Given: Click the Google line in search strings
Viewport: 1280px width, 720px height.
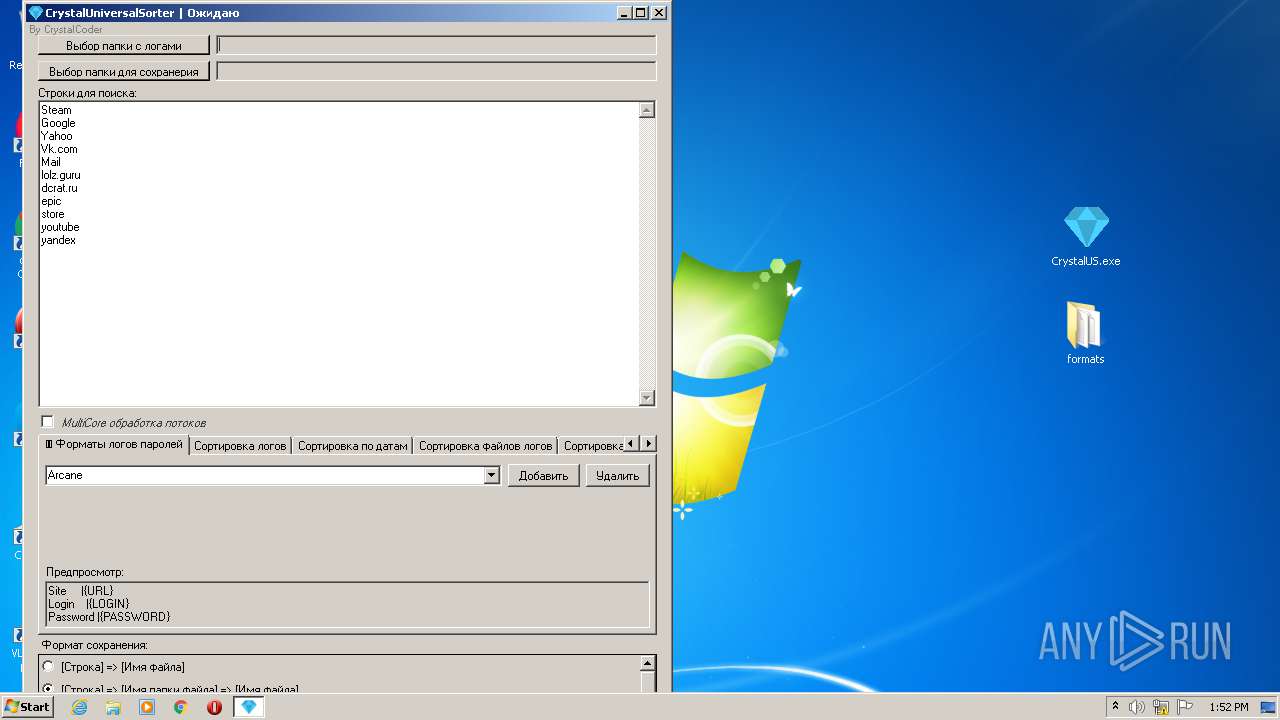Looking at the screenshot, I should (x=58, y=123).
